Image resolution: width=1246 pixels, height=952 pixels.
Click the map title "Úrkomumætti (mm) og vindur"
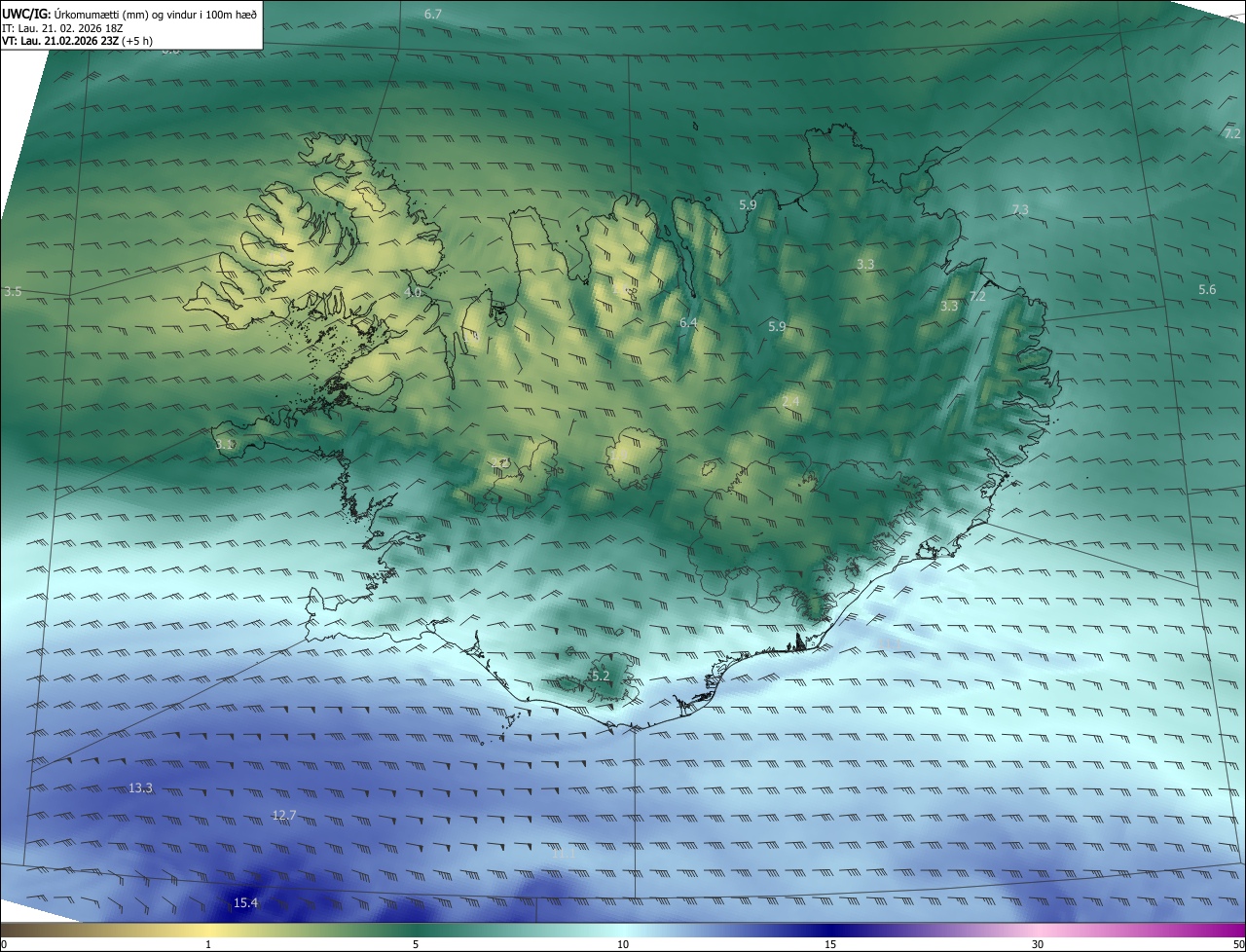126,15
